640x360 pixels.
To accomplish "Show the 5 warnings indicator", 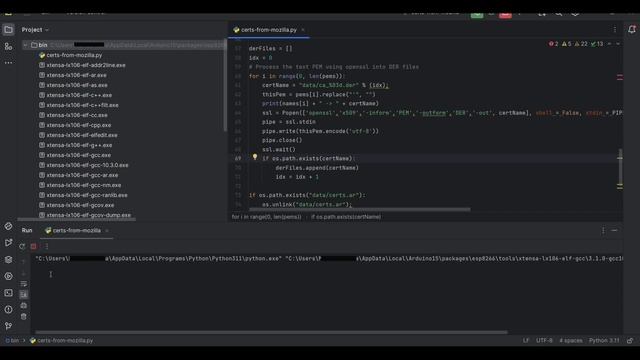I will click(x=567, y=44).
